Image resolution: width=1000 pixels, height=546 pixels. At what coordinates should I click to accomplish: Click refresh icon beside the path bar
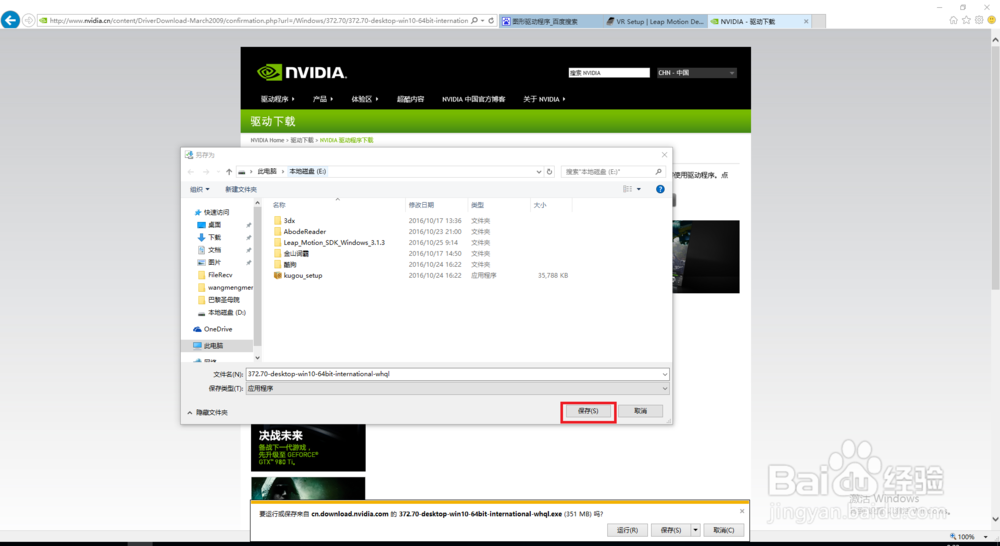coord(549,172)
